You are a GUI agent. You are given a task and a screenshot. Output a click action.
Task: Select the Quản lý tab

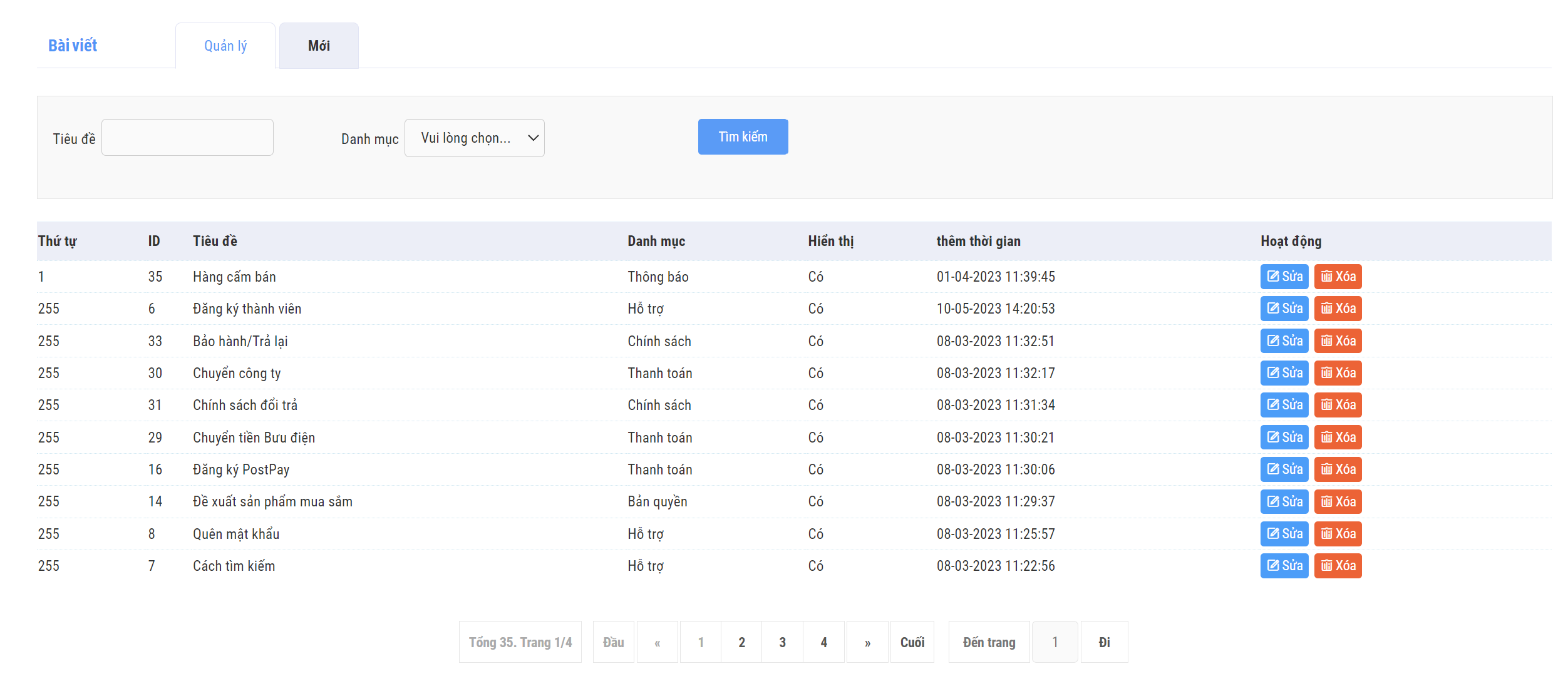click(225, 46)
